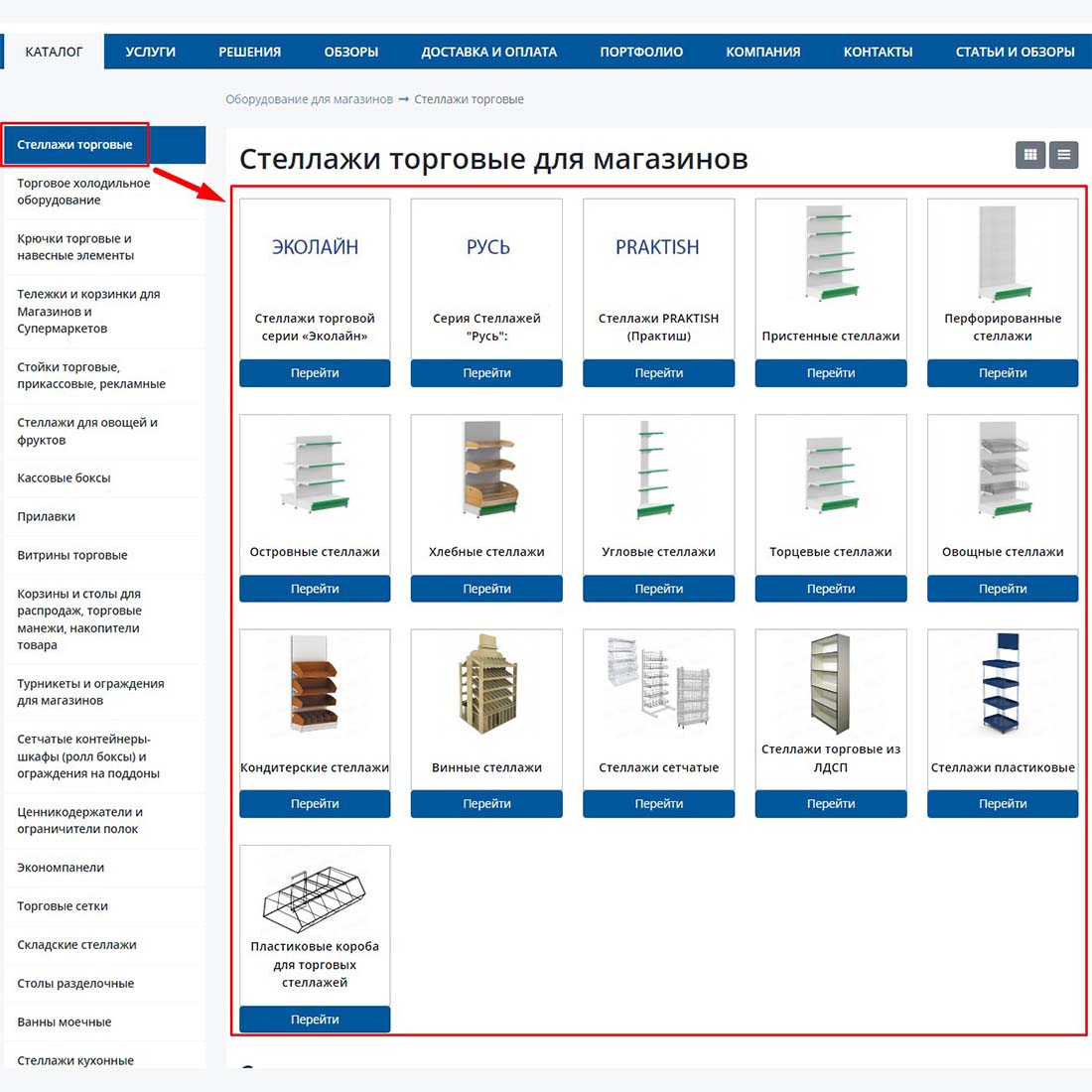Select the Стеллажи пластиковые blue rack image
The image size is (1092, 1092).
(1003, 685)
